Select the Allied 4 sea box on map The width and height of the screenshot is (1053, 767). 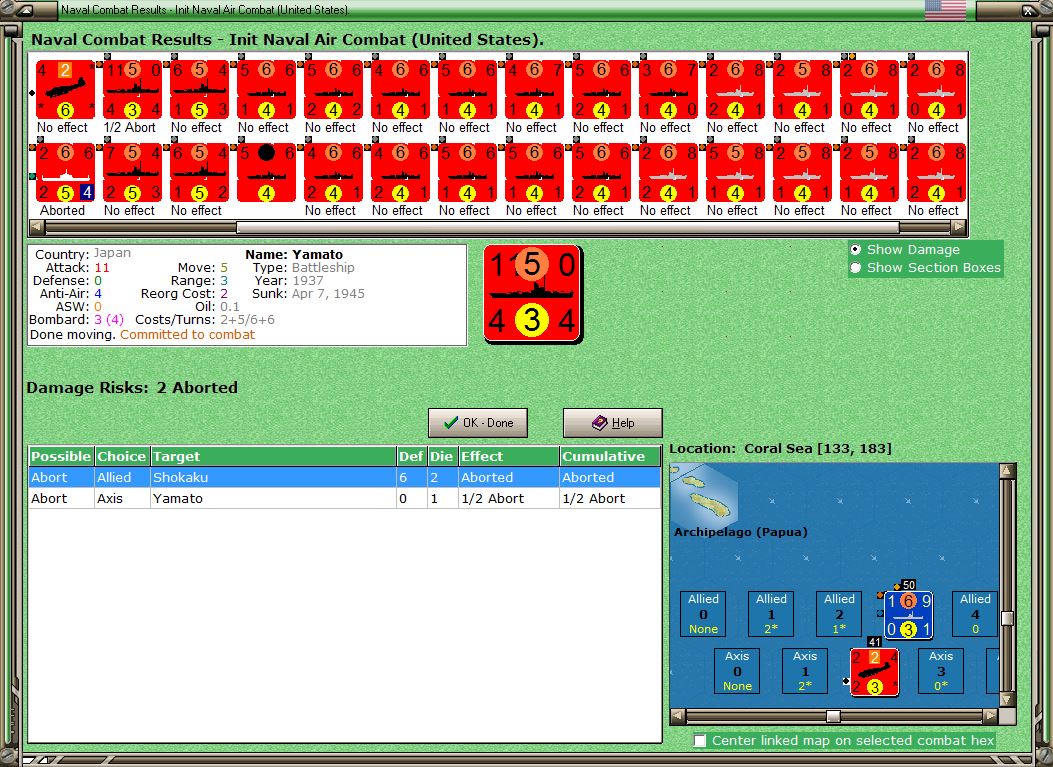tap(975, 614)
